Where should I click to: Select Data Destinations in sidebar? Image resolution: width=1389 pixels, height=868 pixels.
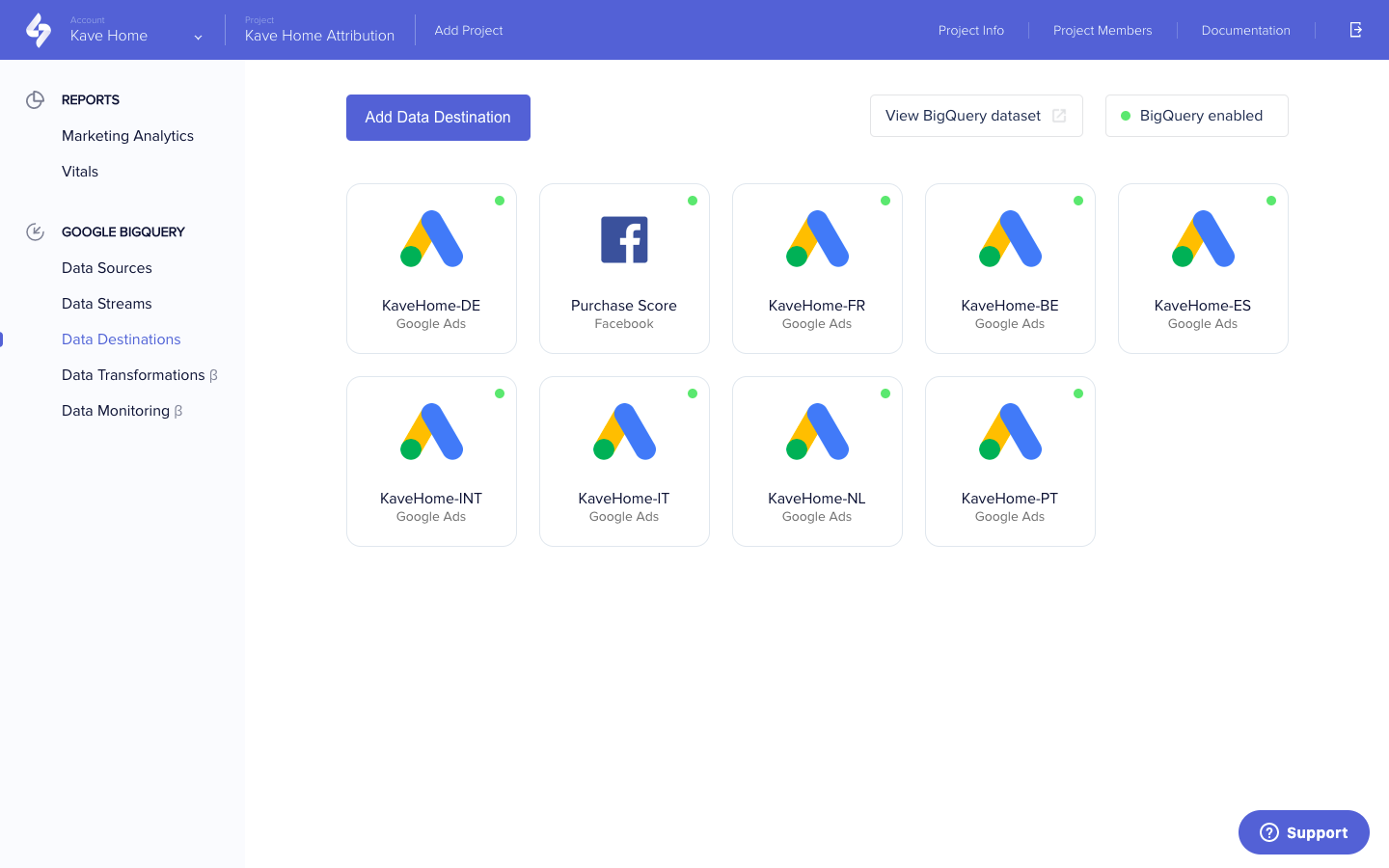point(122,339)
